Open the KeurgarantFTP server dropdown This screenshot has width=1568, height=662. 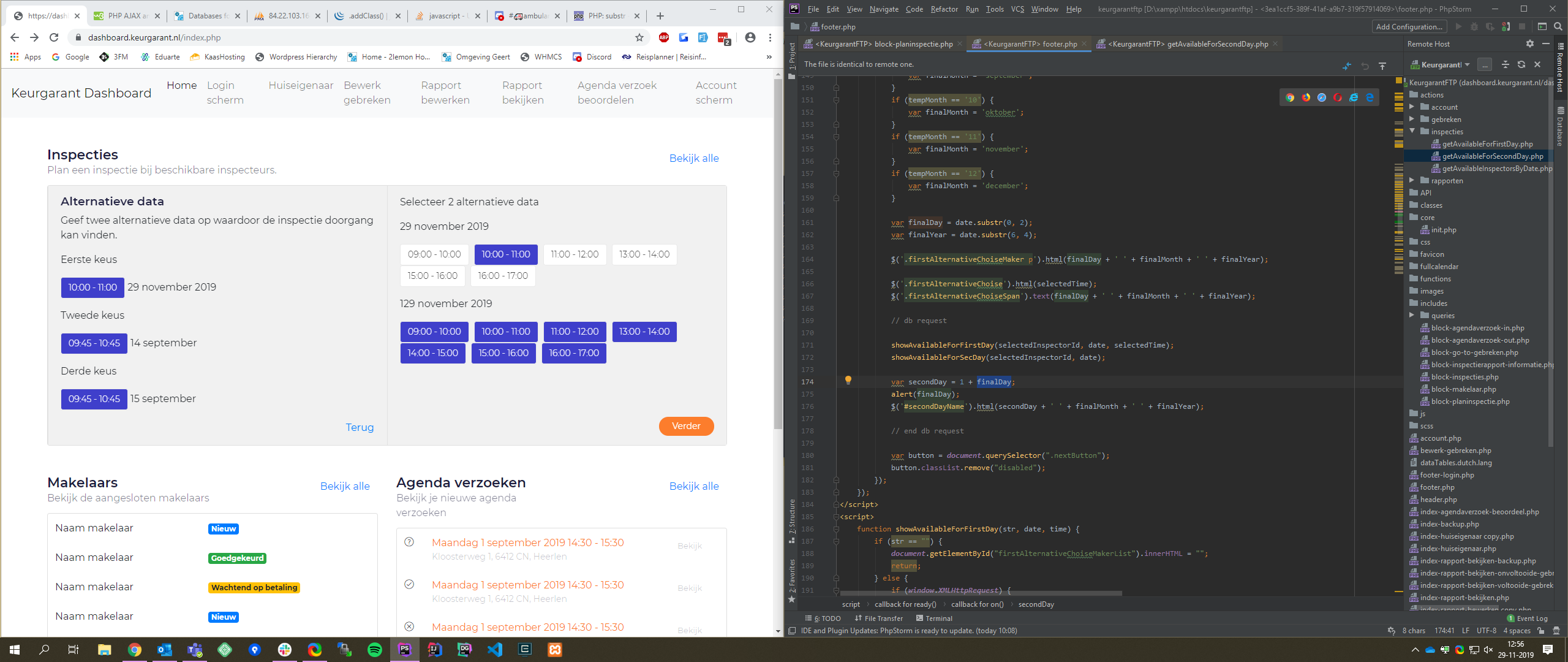[1467, 64]
